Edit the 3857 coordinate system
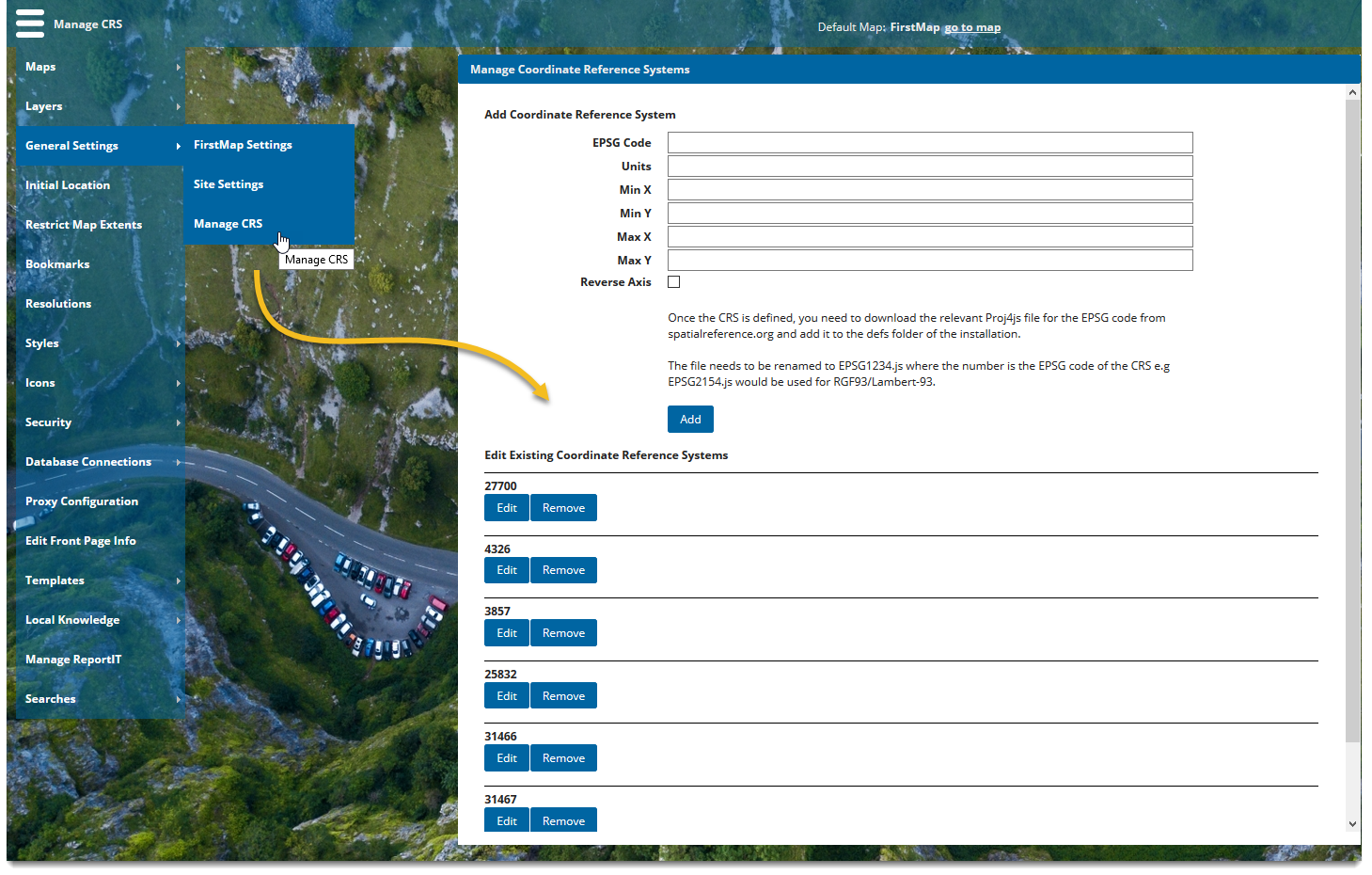Image resolution: width=1372 pixels, height=875 pixels. (x=507, y=633)
